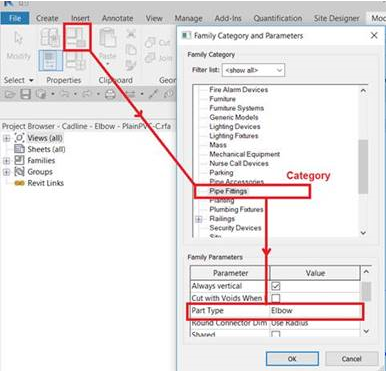Viewport: 387px width, 371px height.
Task: Select Security Devices category
Action: click(x=235, y=228)
